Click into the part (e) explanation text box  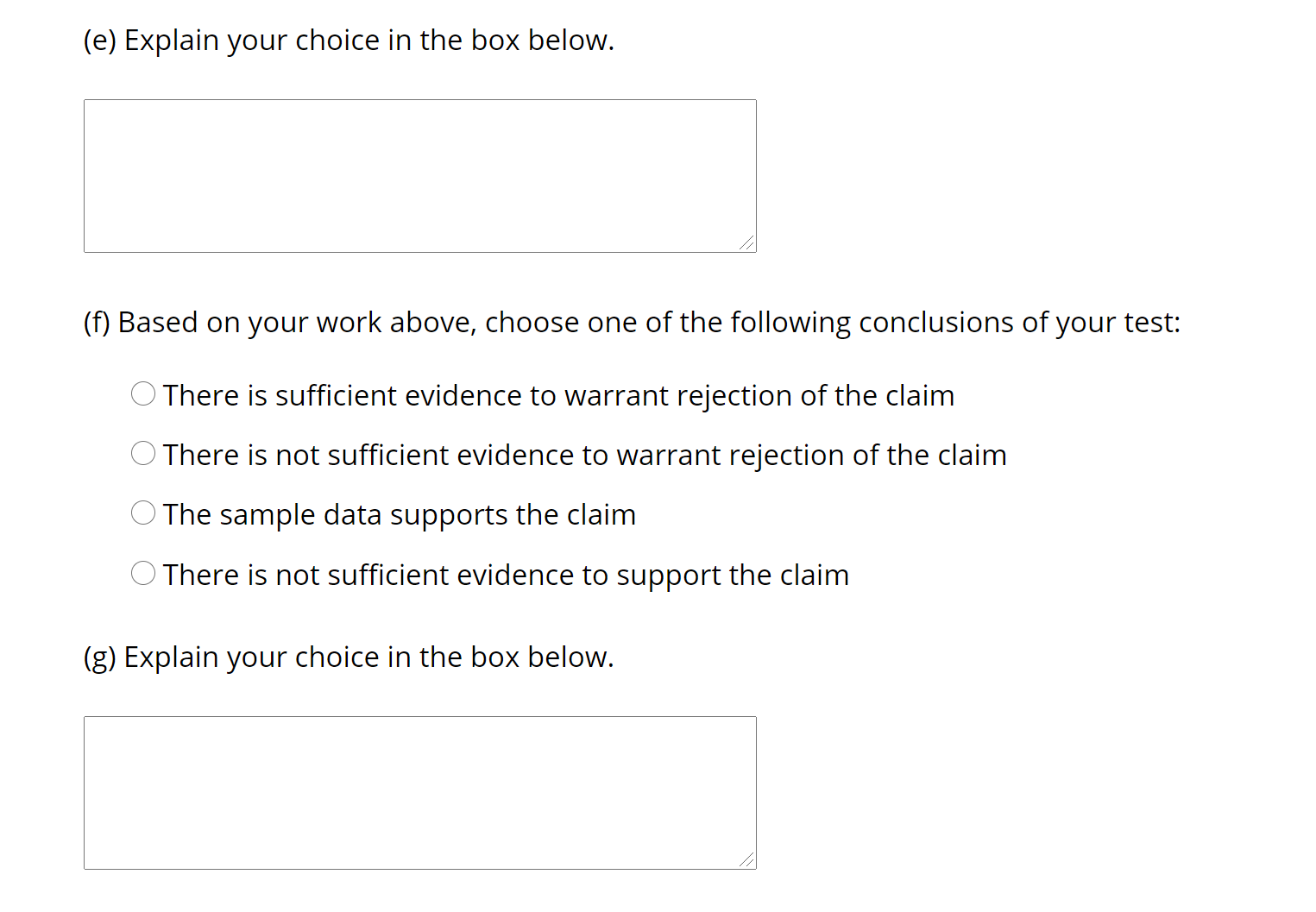[x=419, y=176]
